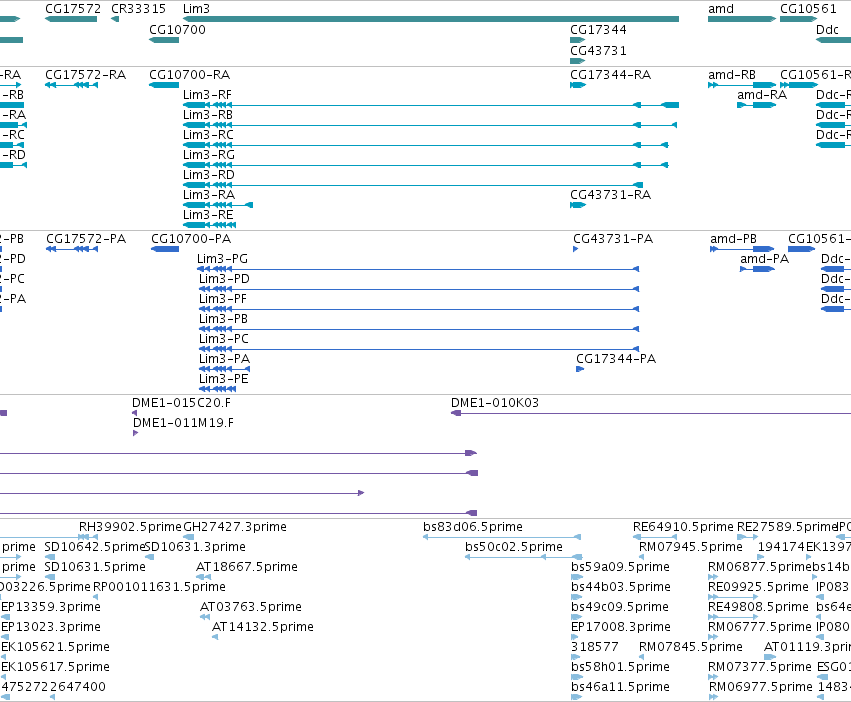851x702 pixels.
Task: Select the AT03763.5prime EST
Action: (x=205, y=617)
